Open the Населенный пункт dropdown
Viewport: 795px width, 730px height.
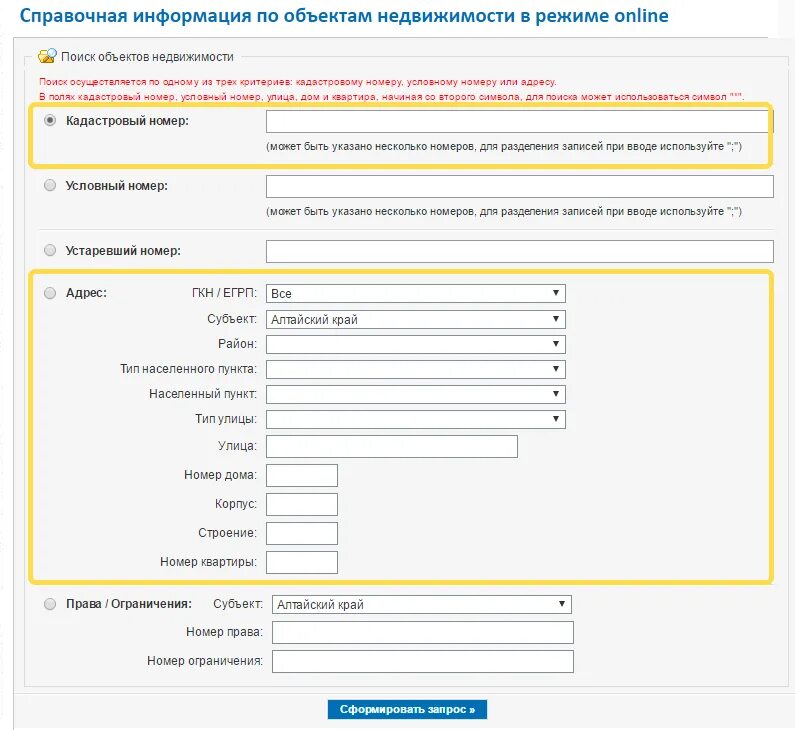click(416, 394)
